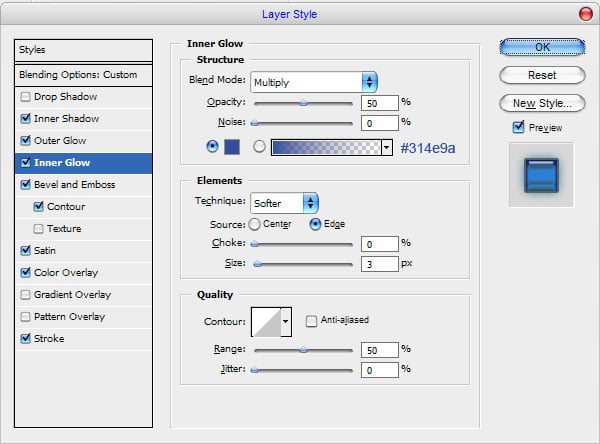Viewport: 600px width, 444px height.
Task: Open the gradient picker dropdown arrow
Action: coord(386,147)
